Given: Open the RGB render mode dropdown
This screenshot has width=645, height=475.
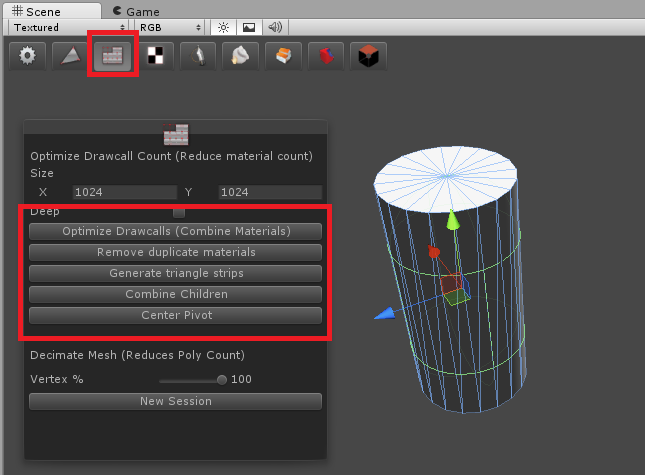Looking at the screenshot, I should (x=170, y=28).
